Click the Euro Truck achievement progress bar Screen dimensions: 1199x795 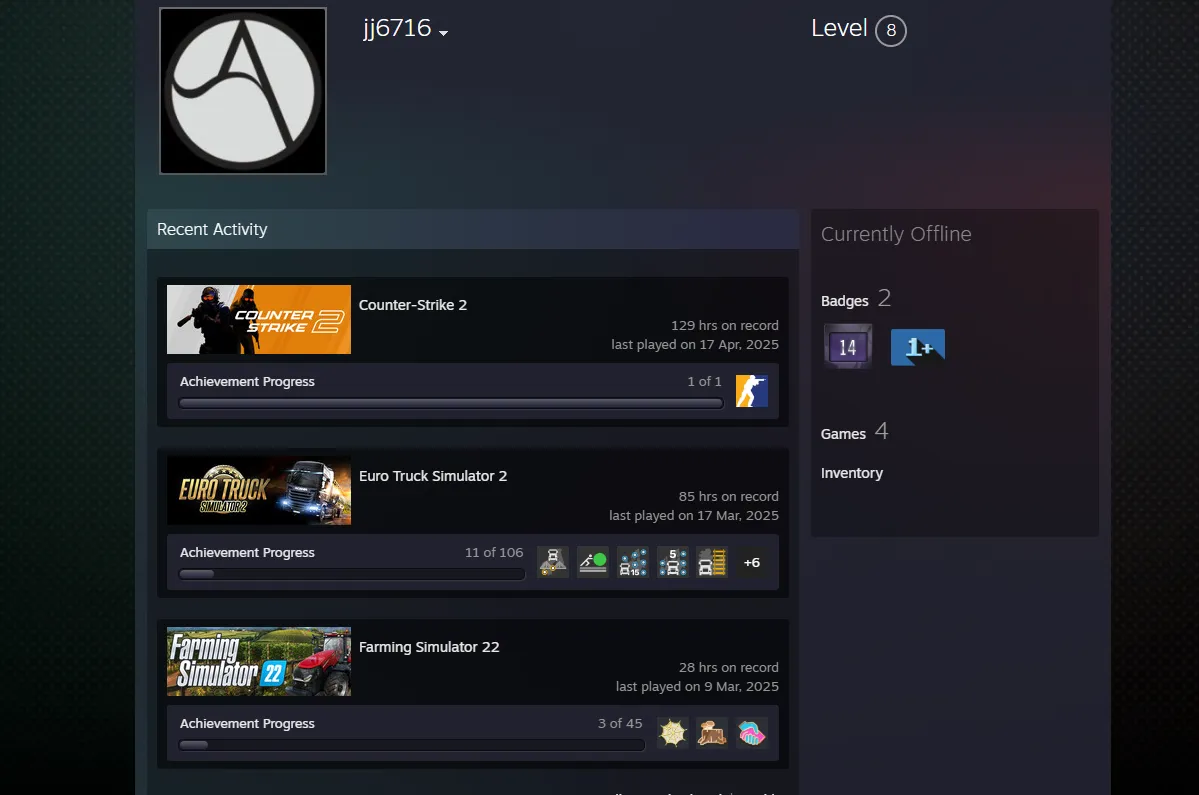tap(352, 574)
